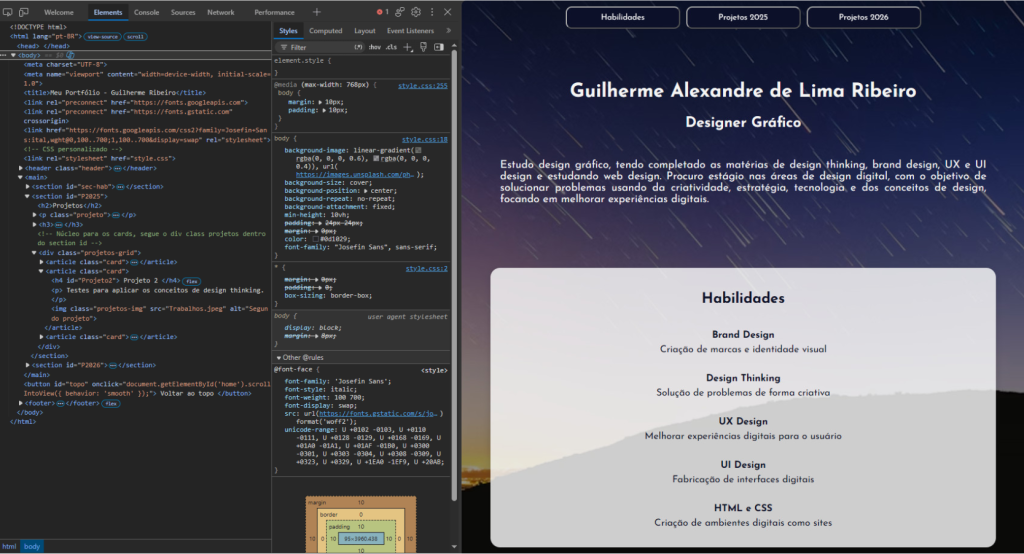Open style.css:18 source link
Image resolution: width=1024 pixels, height=554 pixels.
tap(424, 139)
